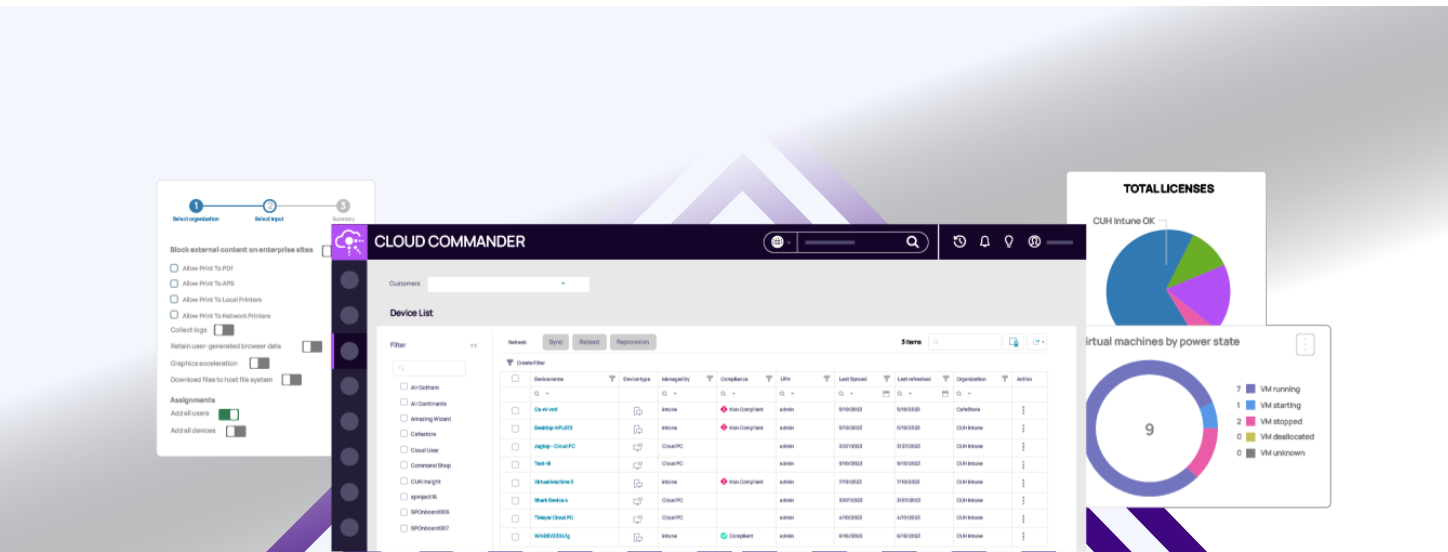The height and width of the screenshot is (552, 1448).
Task: Go to step 3 Summary
Action: [x=343, y=206]
